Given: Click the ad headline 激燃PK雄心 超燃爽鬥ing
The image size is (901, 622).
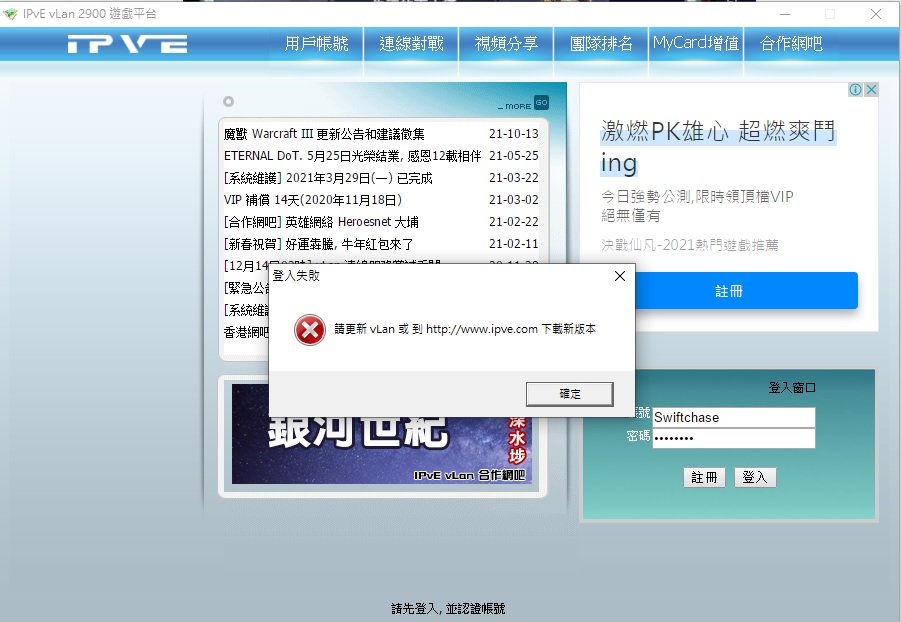Looking at the screenshot, I should [x=718, y=147].
